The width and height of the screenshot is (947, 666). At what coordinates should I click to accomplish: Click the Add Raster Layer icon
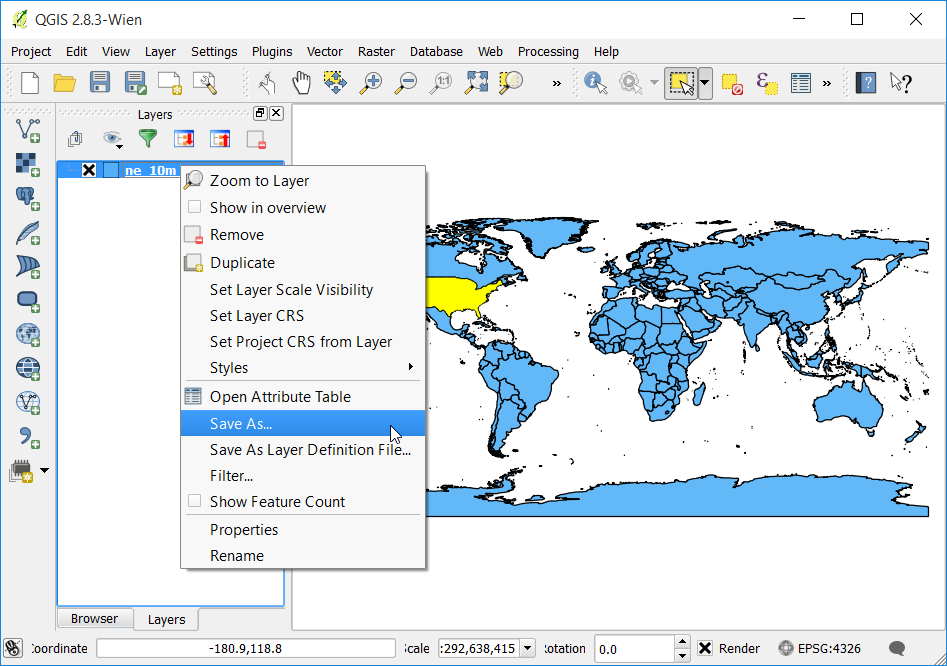tap(28, 164)
